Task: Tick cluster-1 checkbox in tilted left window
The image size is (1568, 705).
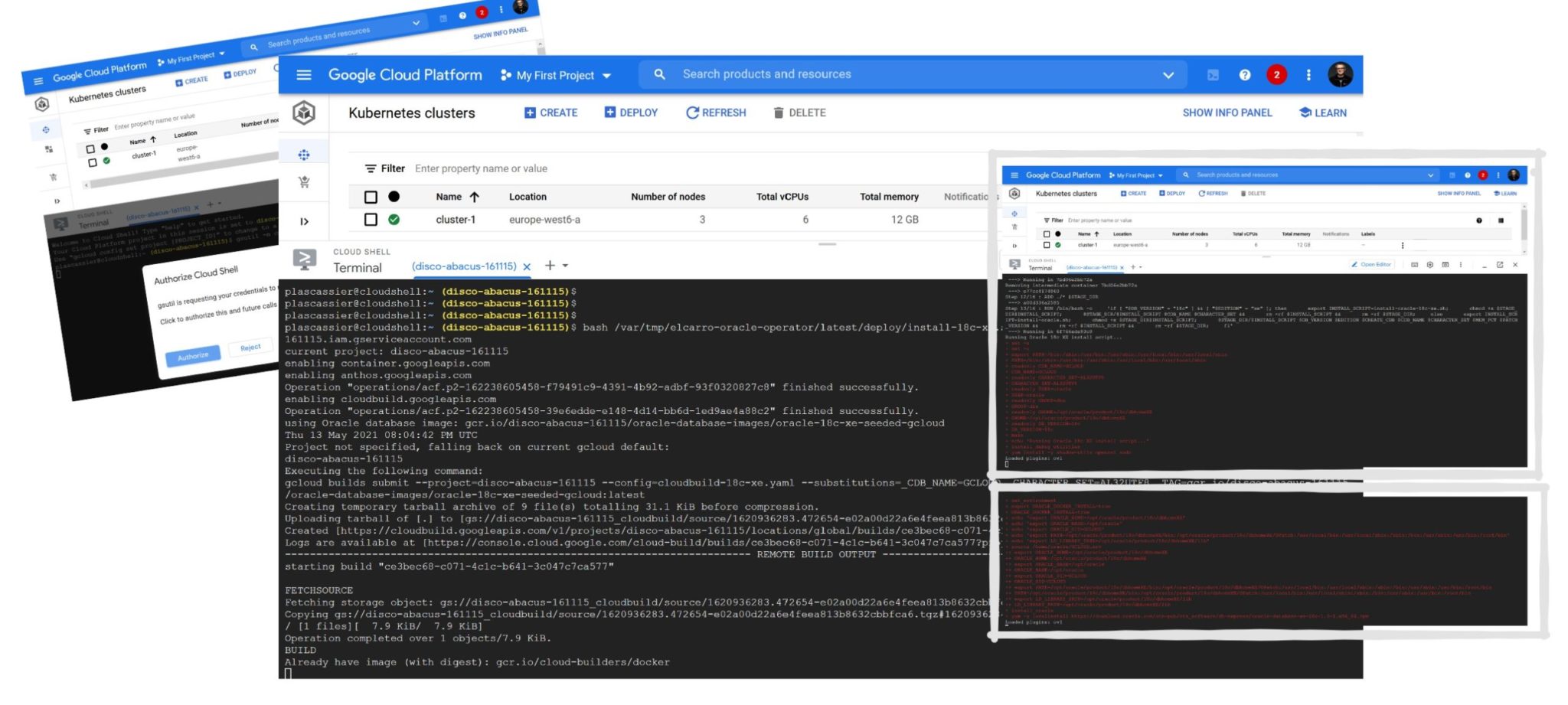Action: coord(93,162)
